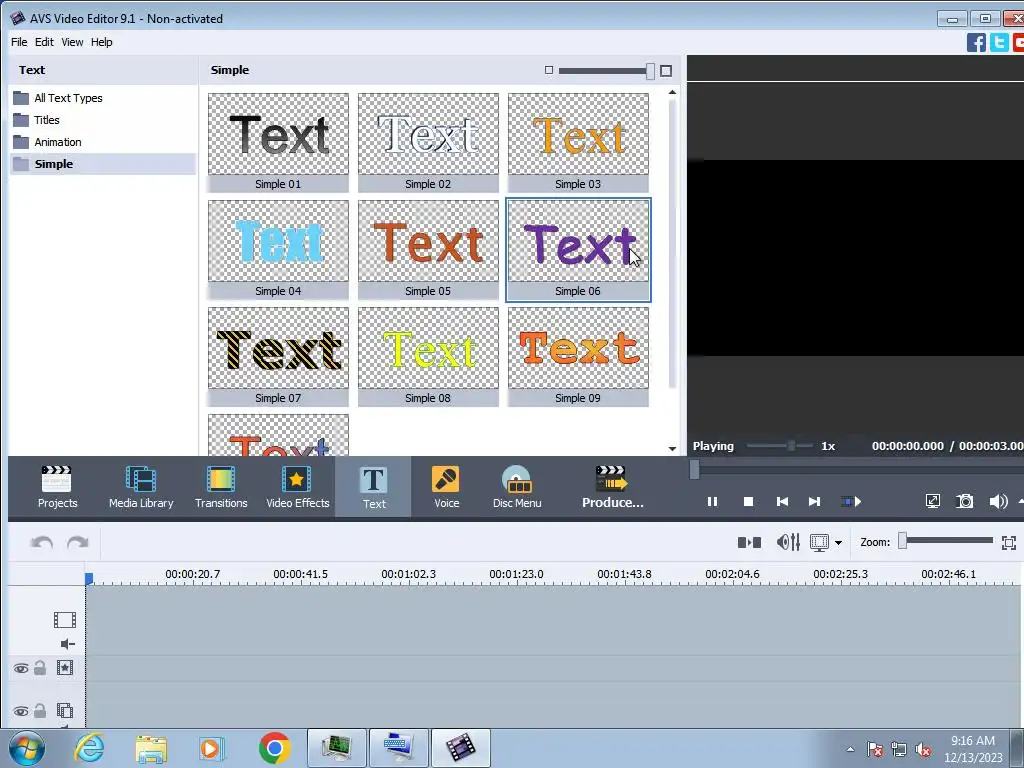Open the Windows Start menu
This screenshot has height=768, width=1024.
pyautogui.click(x=27, y=748)
